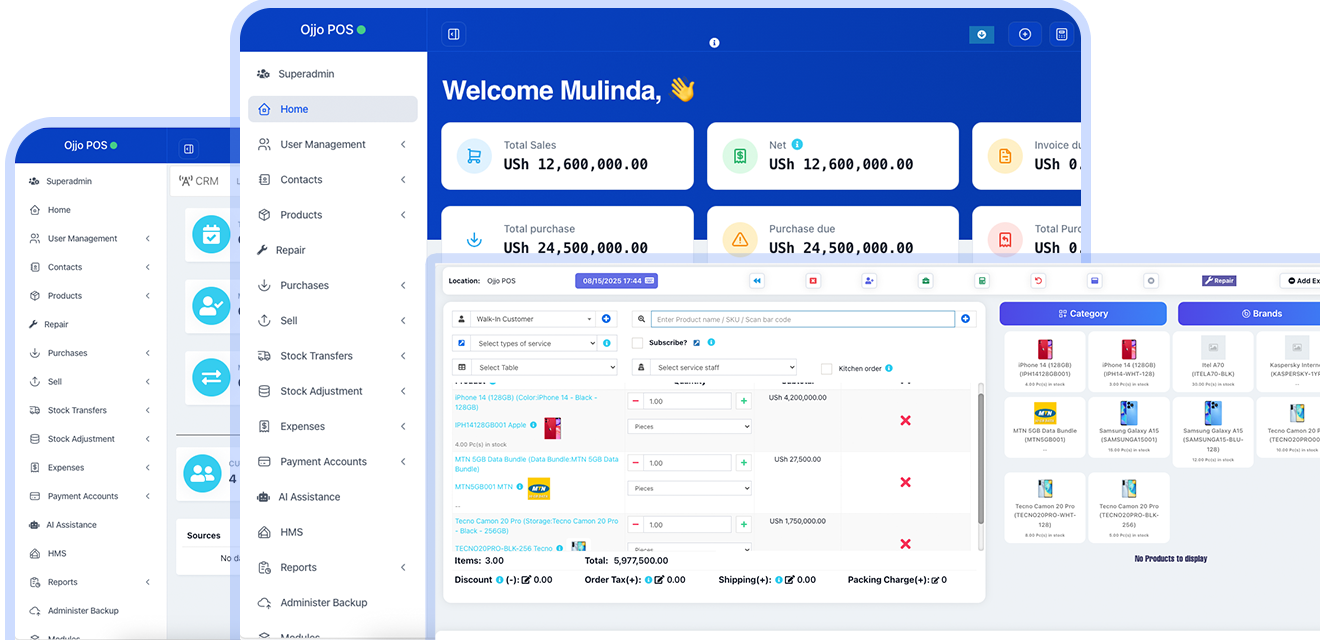Screen dimensions: 1320x640
Task: Click the Repair button in POS toolbar
Action: (x=1219, y=281)
